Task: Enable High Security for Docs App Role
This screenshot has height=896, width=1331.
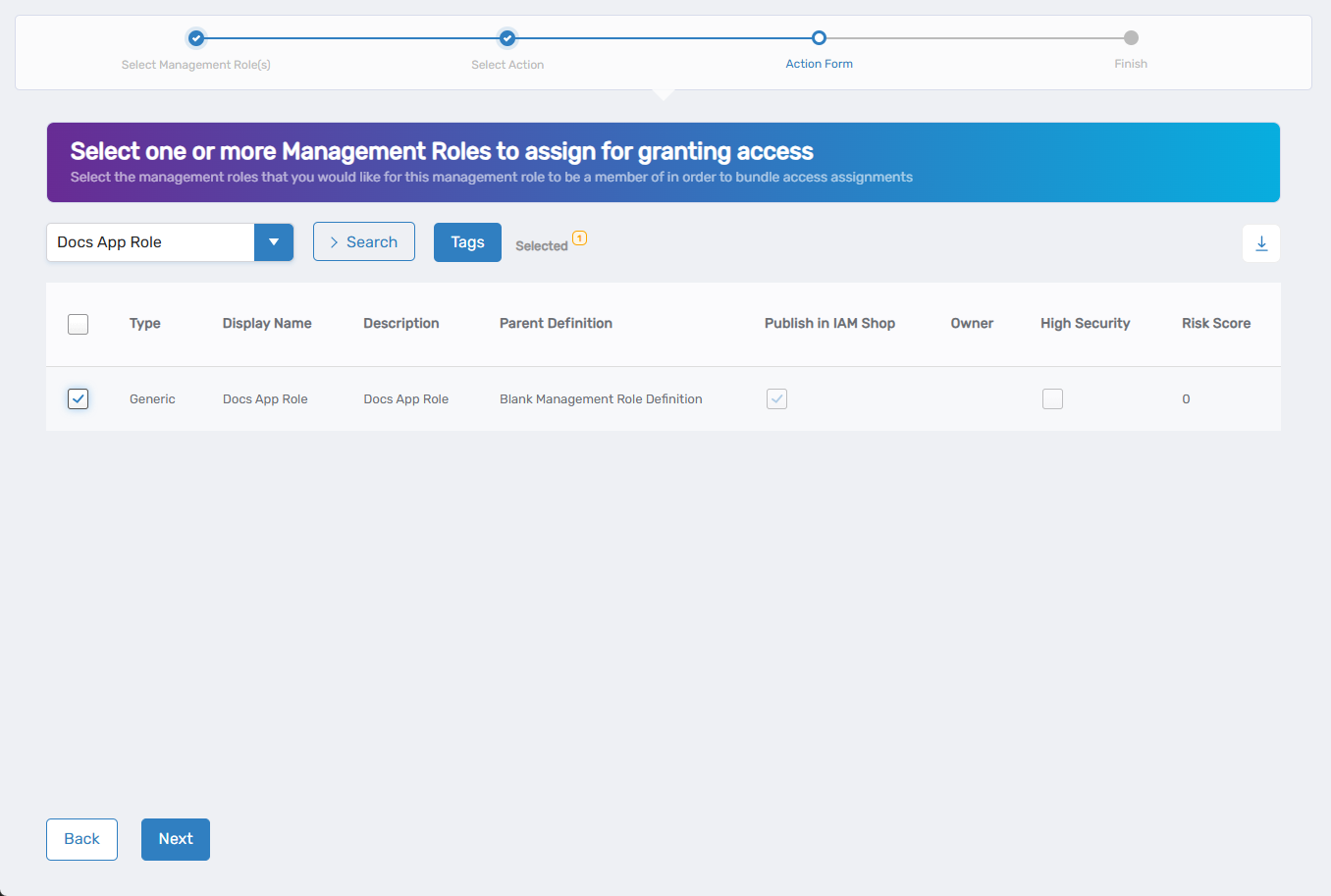Action: [1052, 398]
